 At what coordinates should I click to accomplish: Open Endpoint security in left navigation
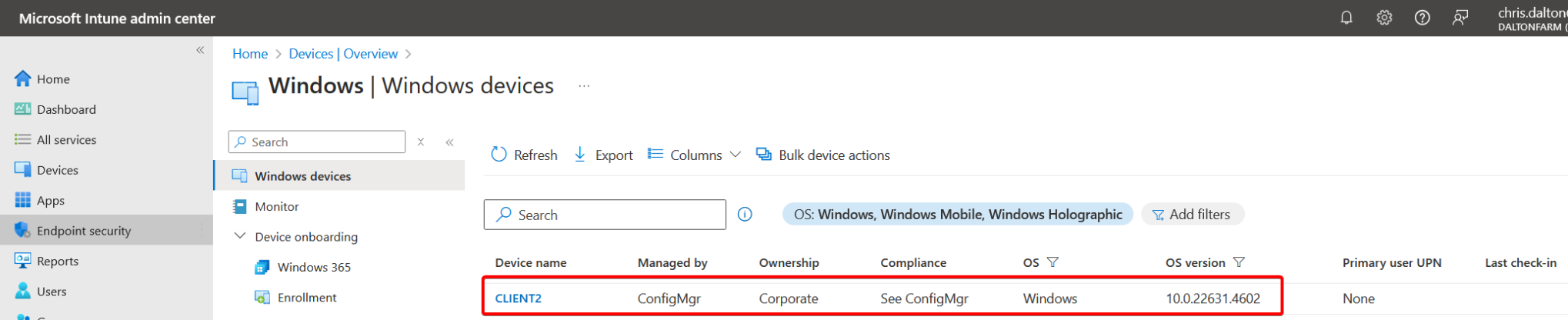coord(106,231)
